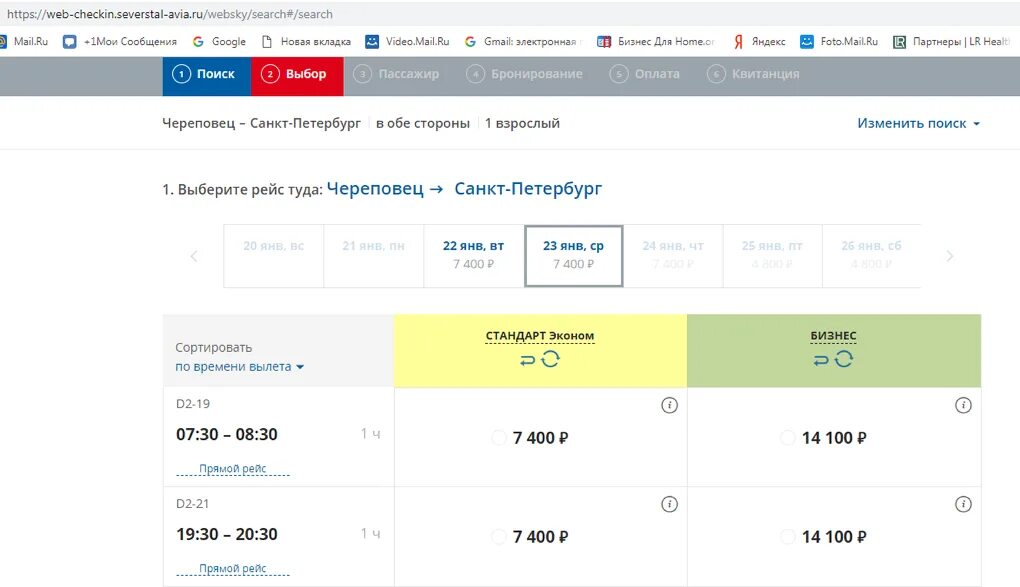1020x587 pixels.
Task: Click the Череповец heading link
Action: (x=375, y=189)
